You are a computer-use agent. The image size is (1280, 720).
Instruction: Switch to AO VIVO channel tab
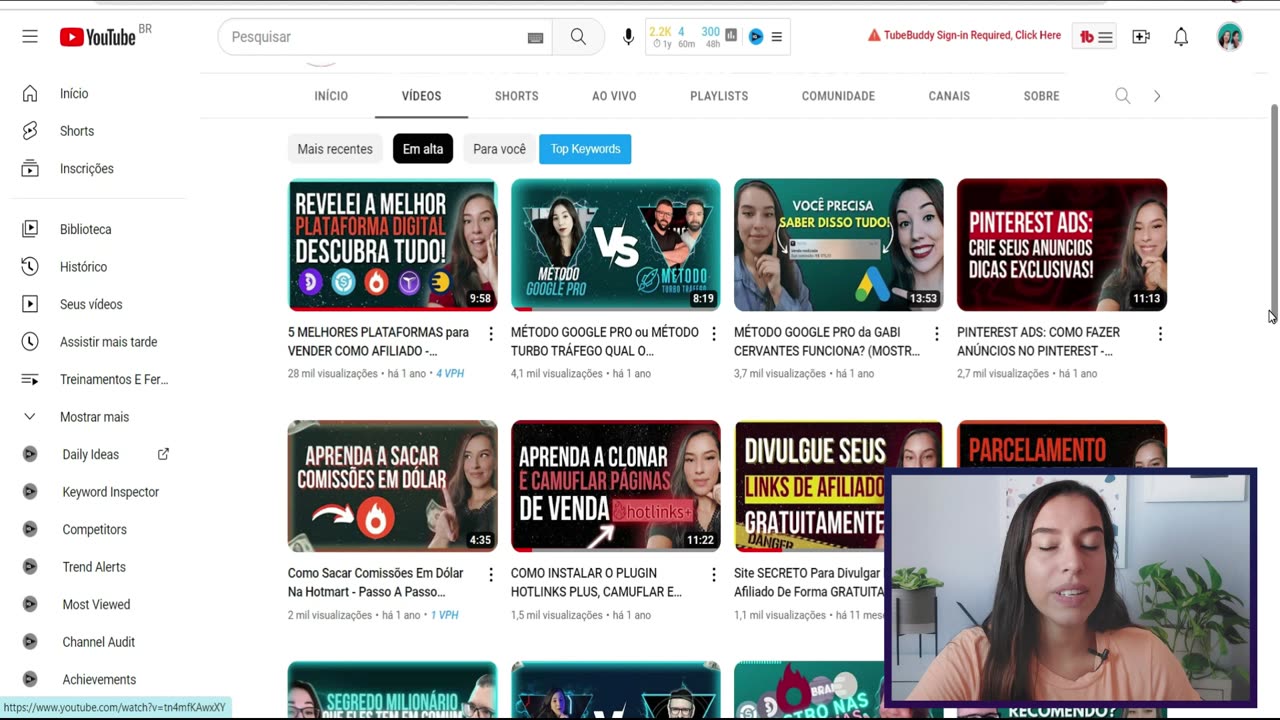[614, 96]
